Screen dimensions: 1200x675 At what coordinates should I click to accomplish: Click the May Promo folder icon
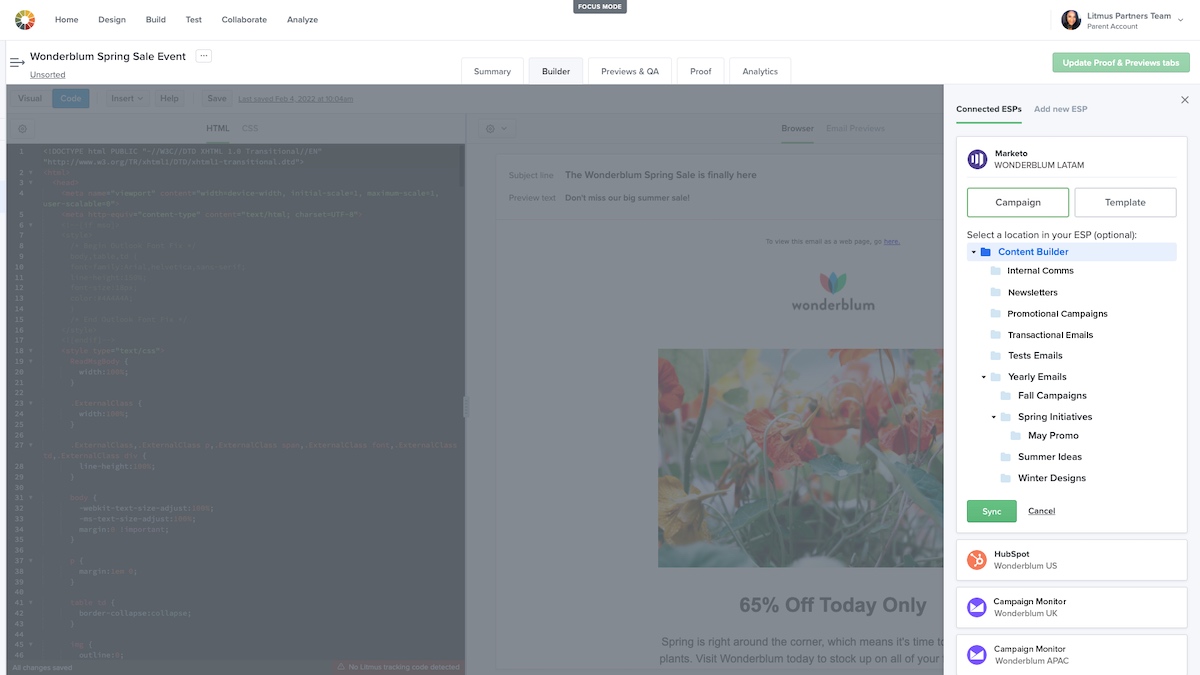click(1016, 436)
